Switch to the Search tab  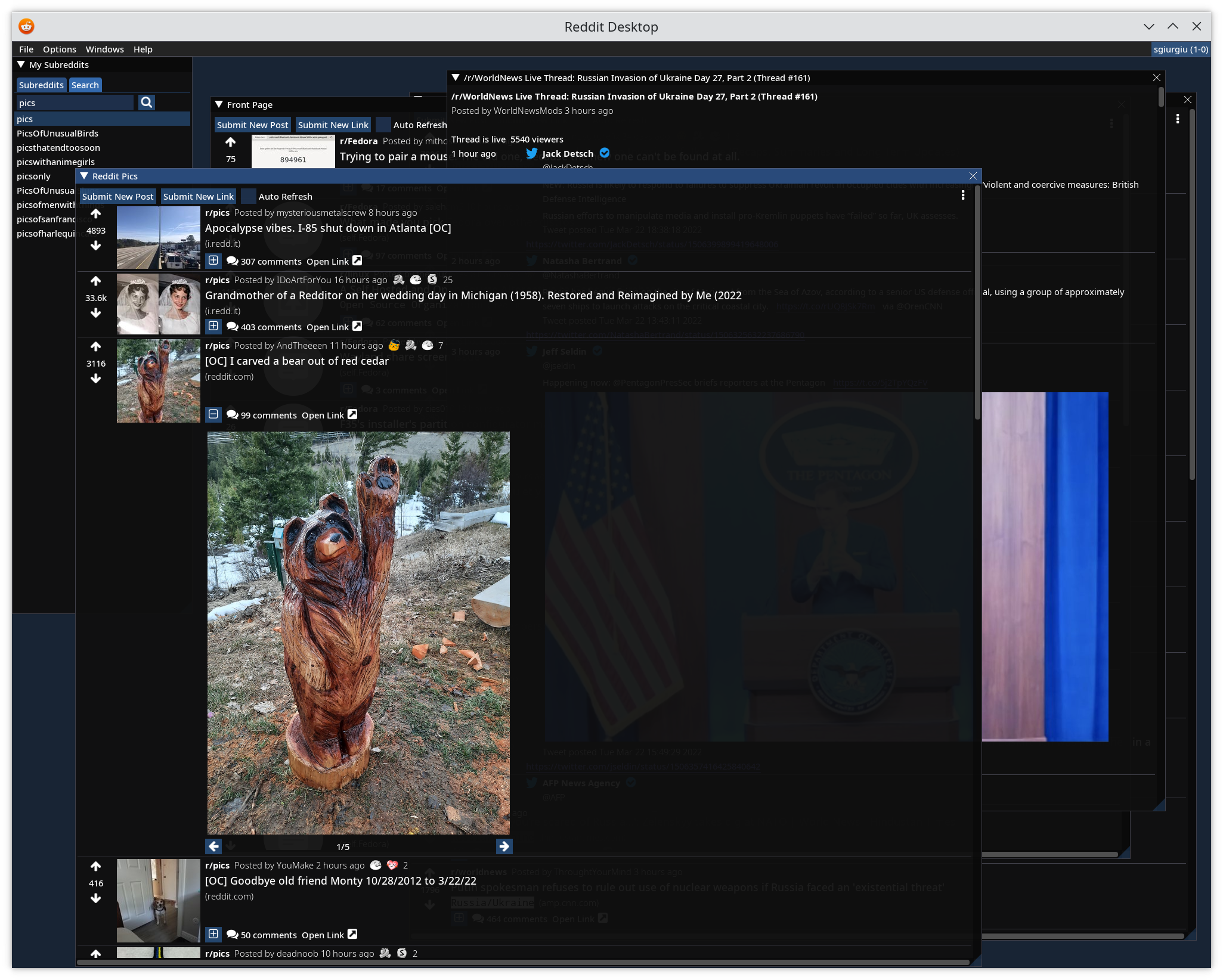(x=85, y=85)
